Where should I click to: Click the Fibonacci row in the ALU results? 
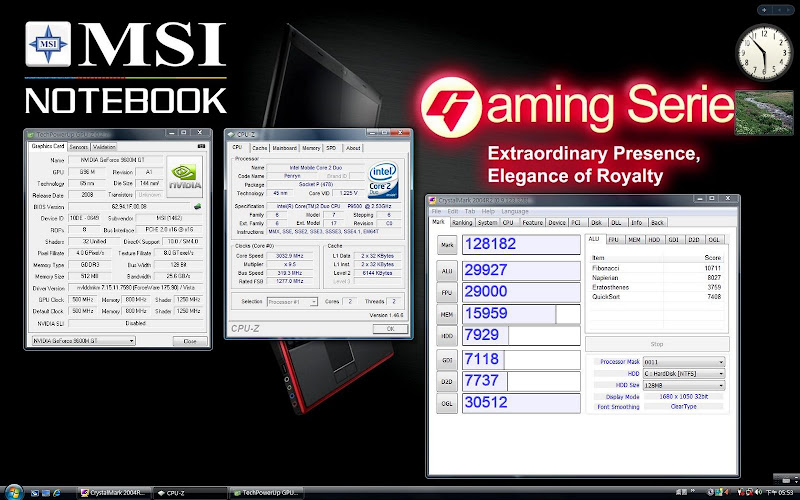coord(656,268)
